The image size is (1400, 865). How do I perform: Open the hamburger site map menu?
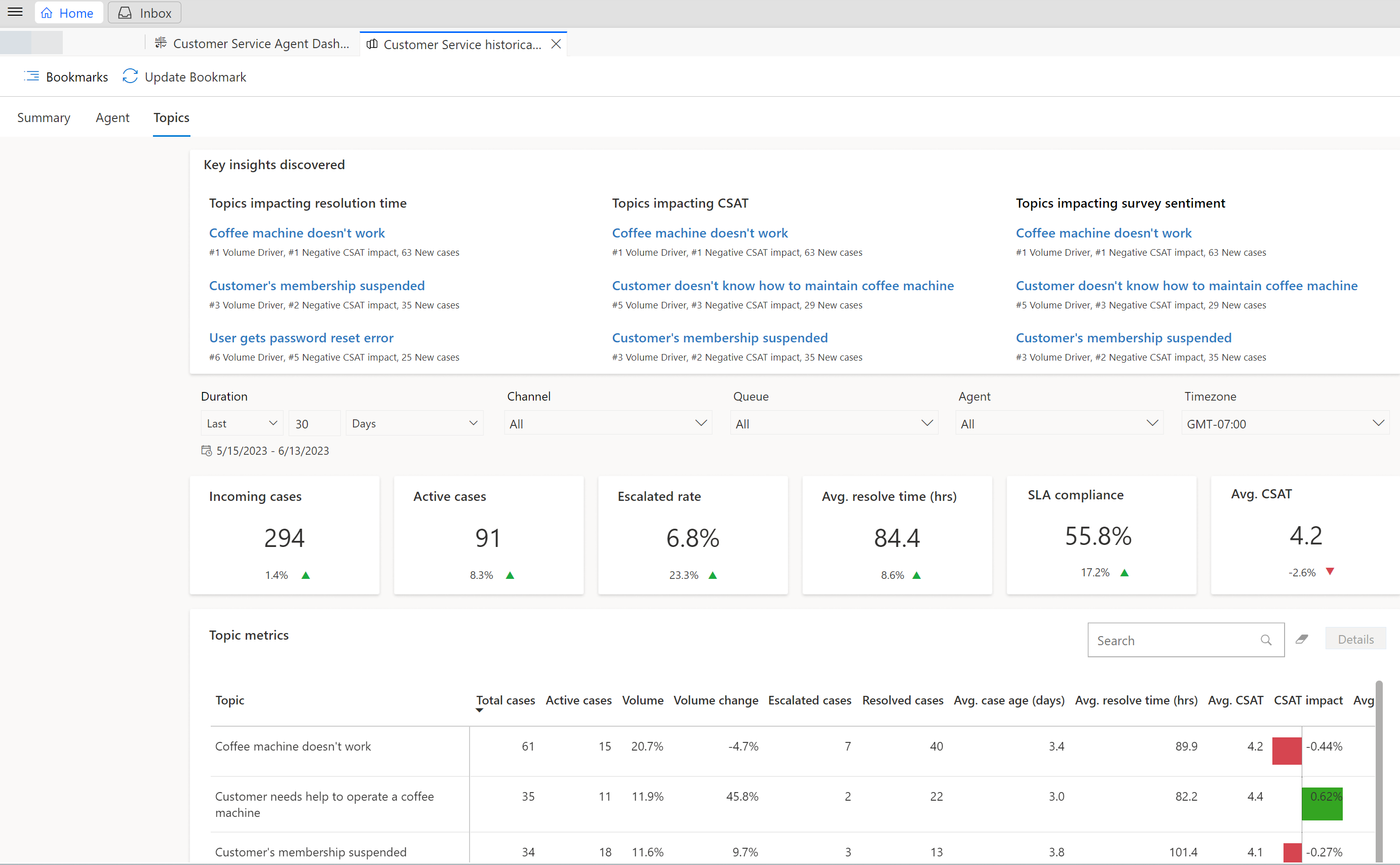(x=15, y=12)
